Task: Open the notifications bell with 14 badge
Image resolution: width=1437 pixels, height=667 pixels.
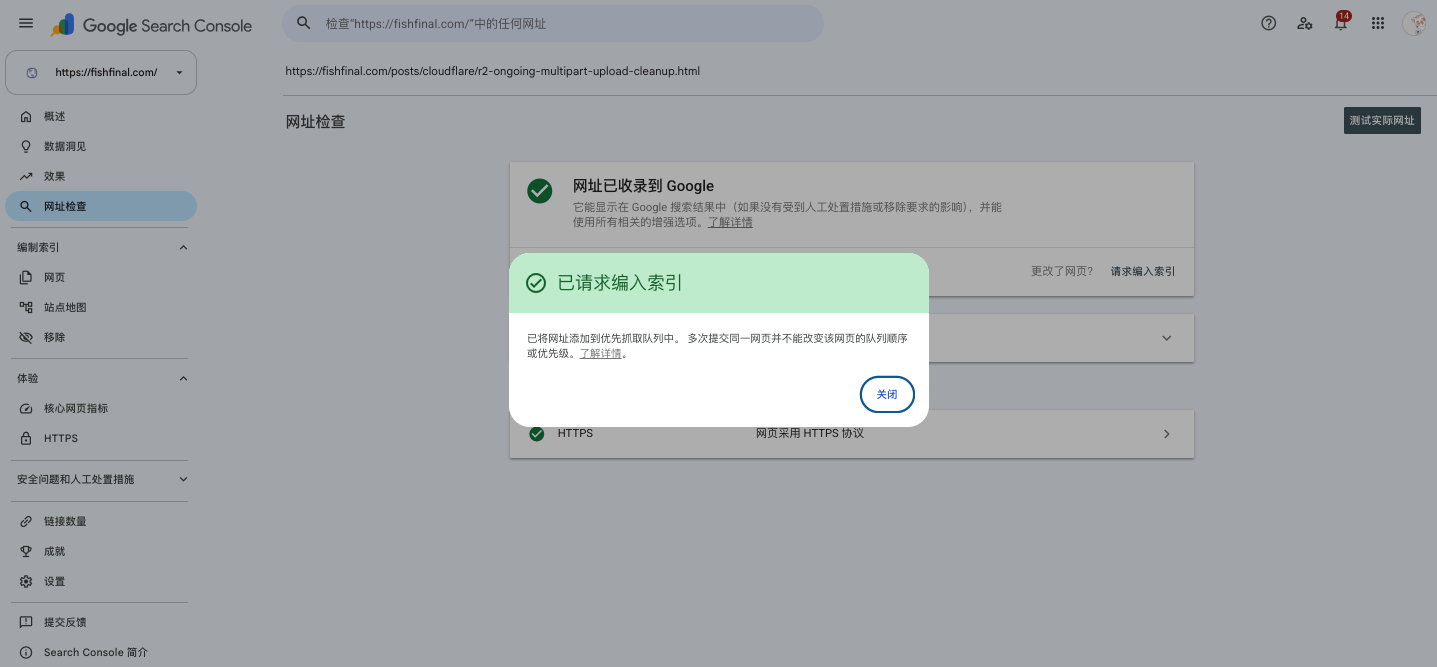Action: point(1341,22)
